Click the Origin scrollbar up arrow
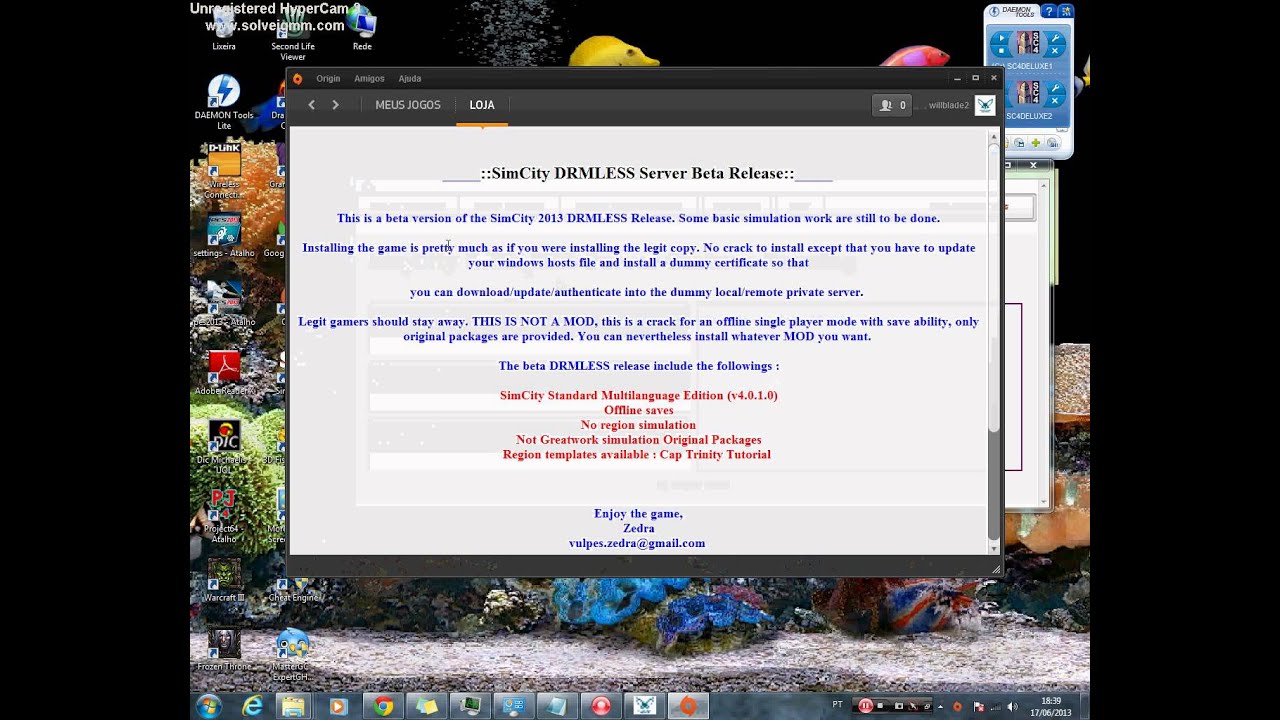1280x720 pixels. coord(993,137)
